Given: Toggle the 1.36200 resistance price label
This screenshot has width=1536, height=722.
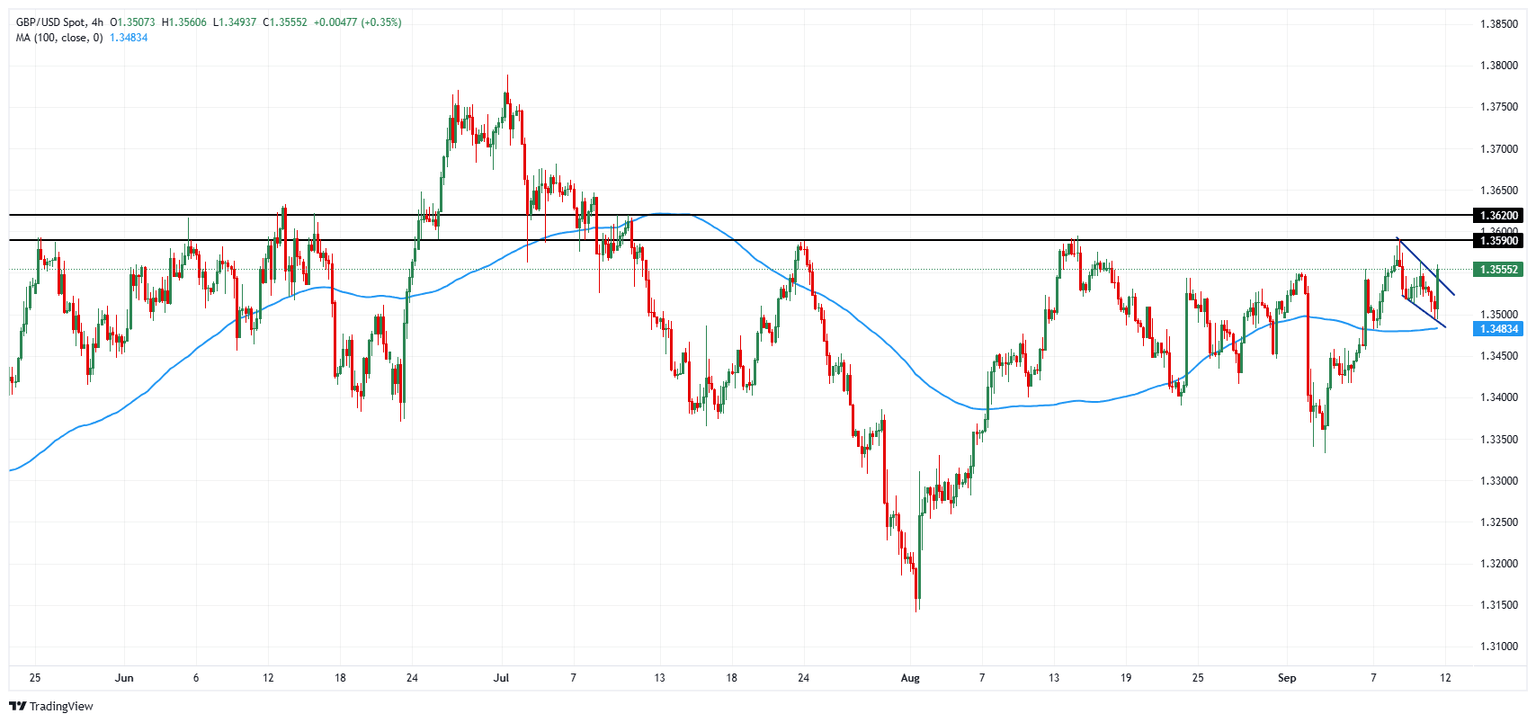Looking at the screenshot, I should (x=1499, y=215).
